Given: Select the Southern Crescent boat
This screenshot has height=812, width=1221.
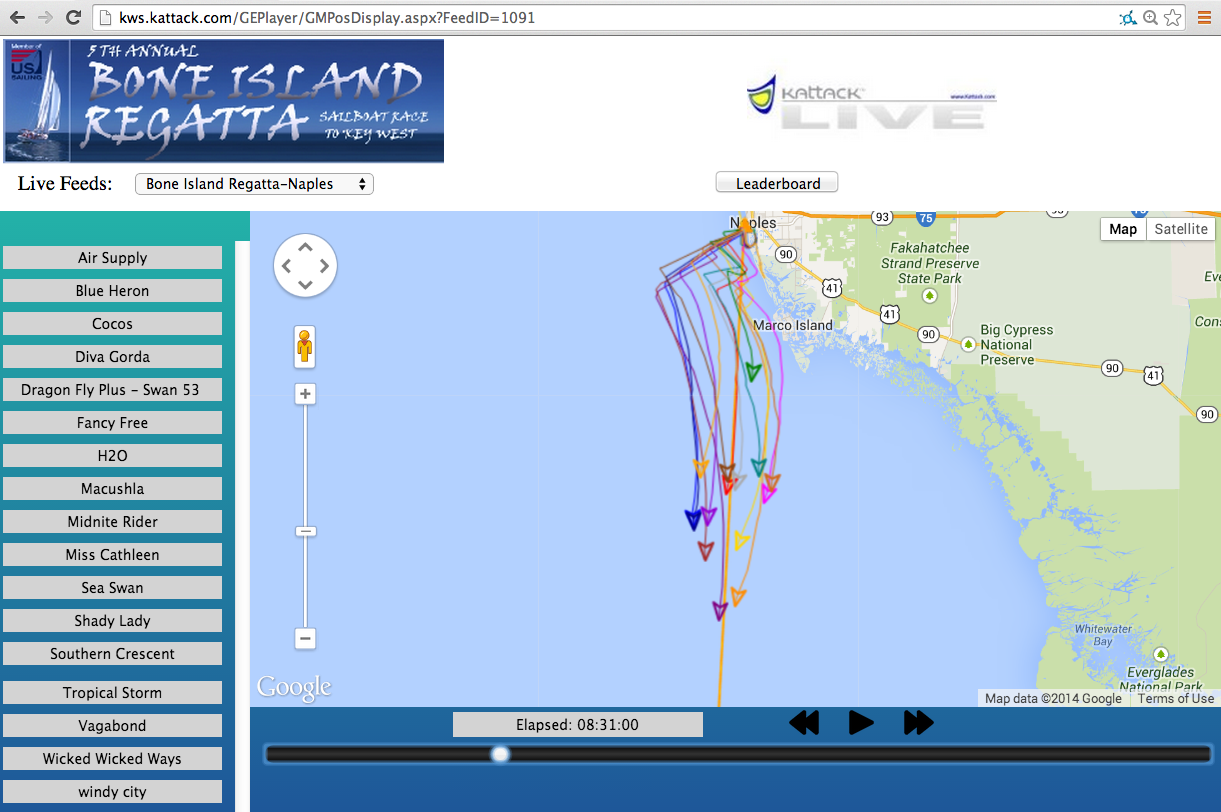Looking at the screenshot, I should click(112, 654).
